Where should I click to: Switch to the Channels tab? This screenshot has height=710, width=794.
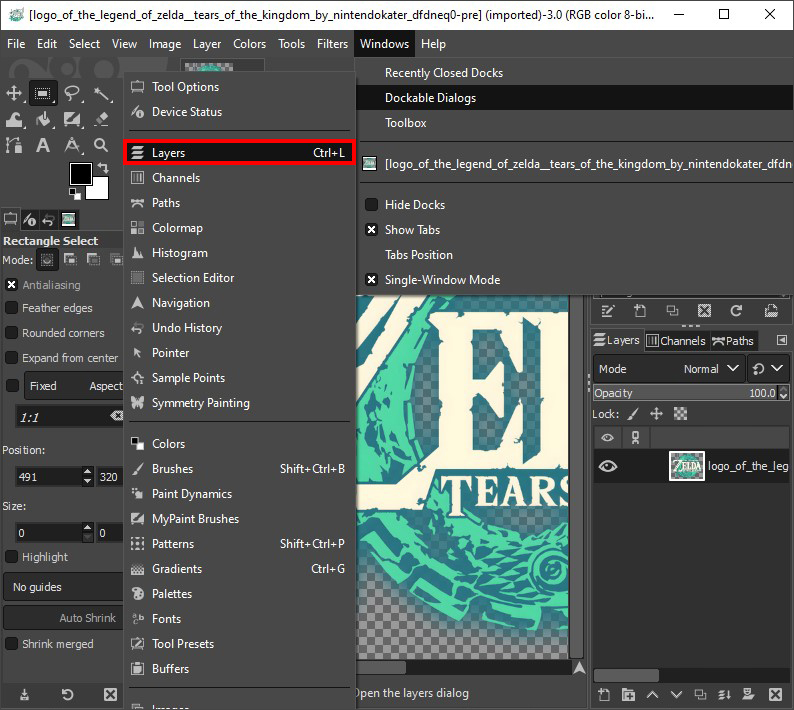coord(677,341)
